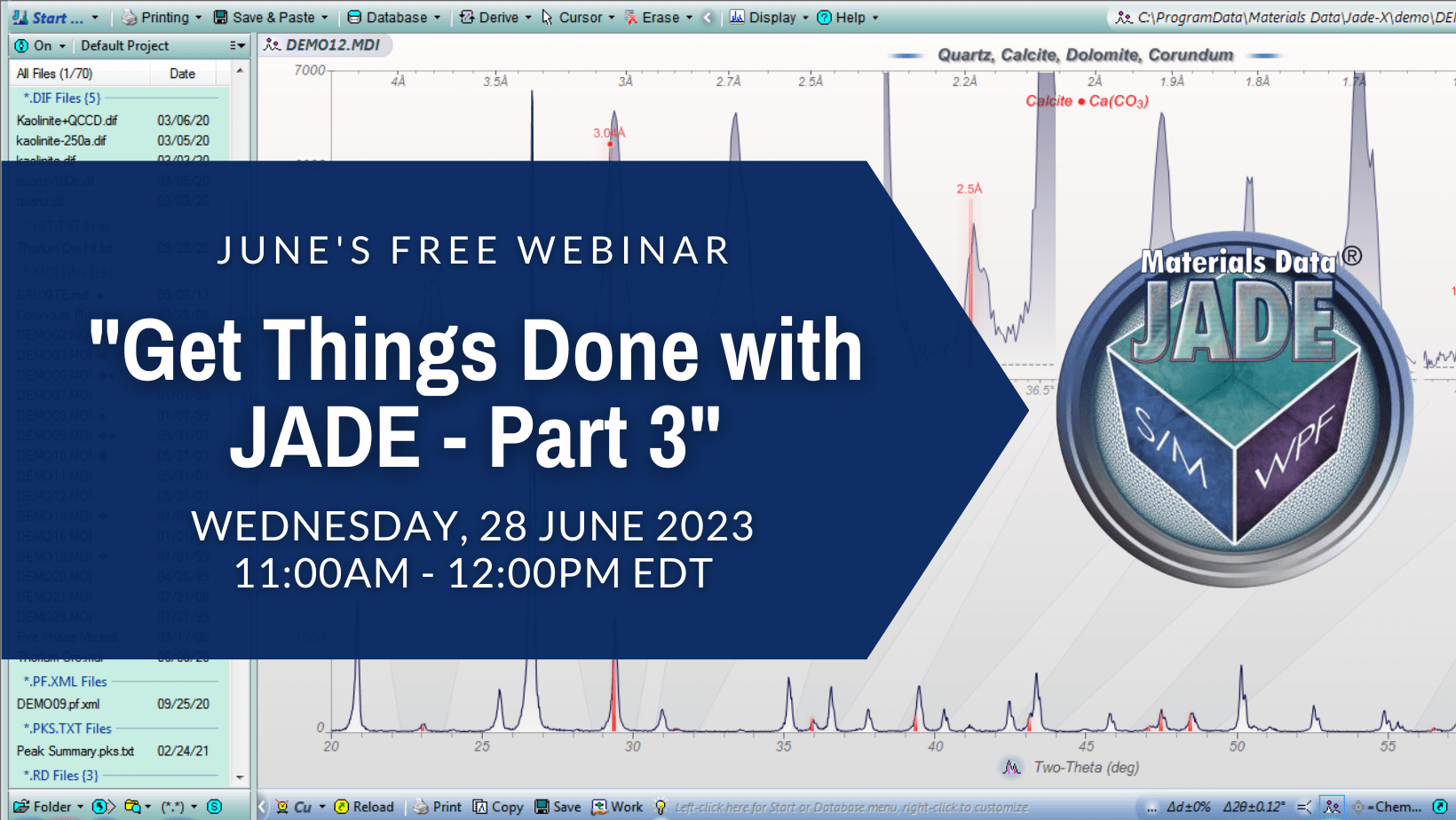Expand the Erase dropdown arrow

point(689,18)
